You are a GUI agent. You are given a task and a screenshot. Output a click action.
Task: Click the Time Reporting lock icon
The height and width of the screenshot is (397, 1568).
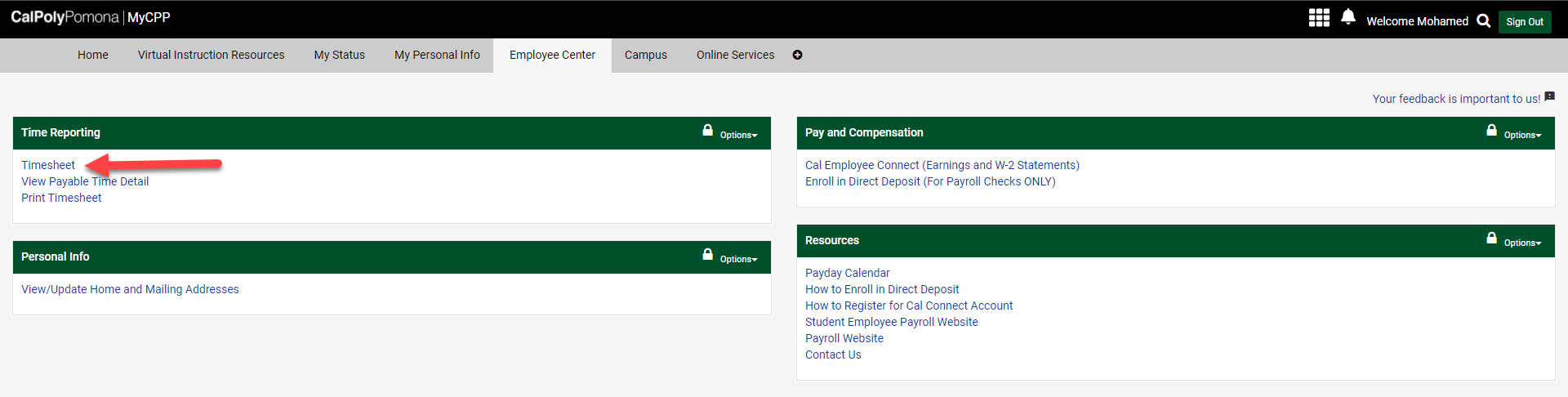707,131
